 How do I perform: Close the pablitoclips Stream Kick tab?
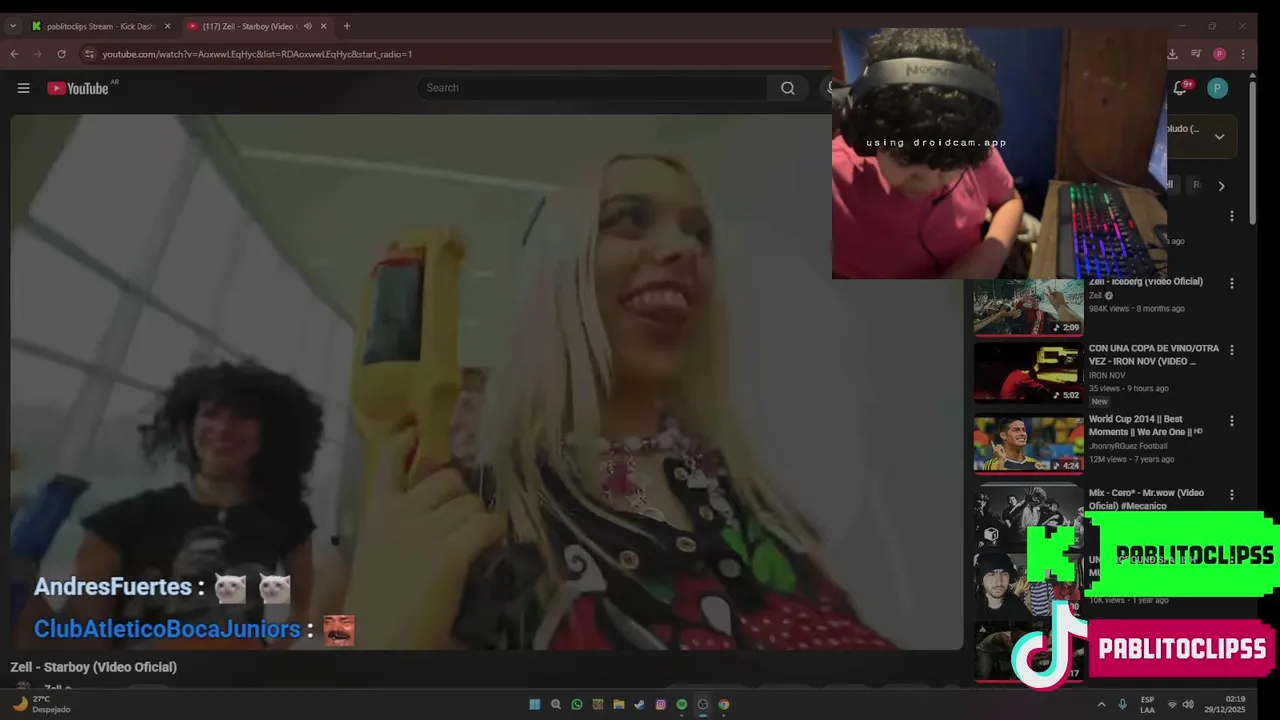[167, 26]
